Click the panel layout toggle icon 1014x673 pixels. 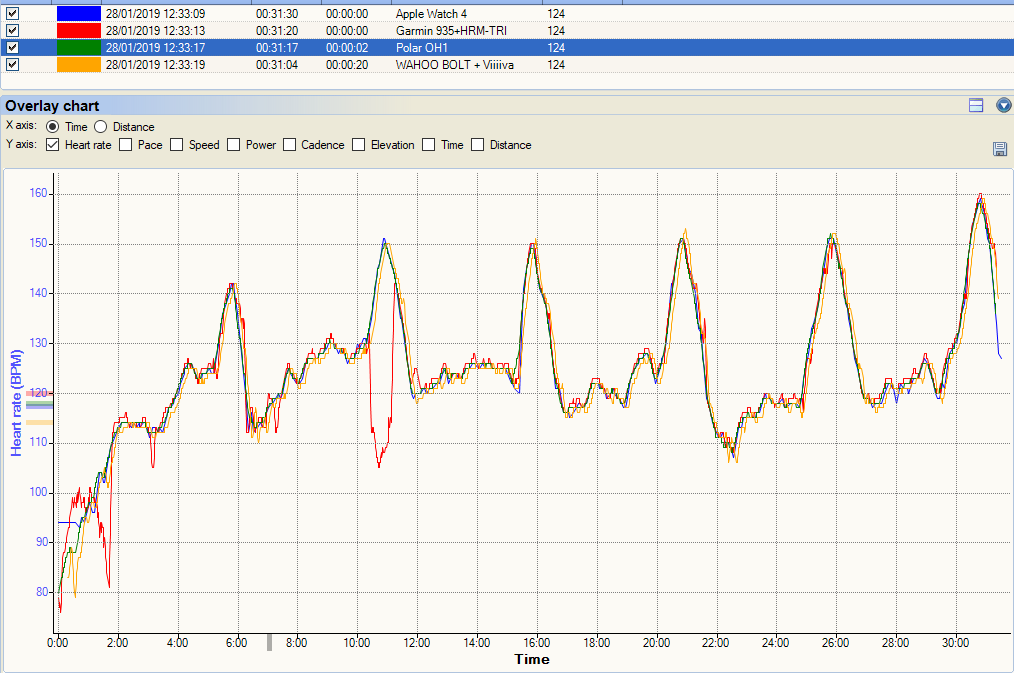pos(976,105)
